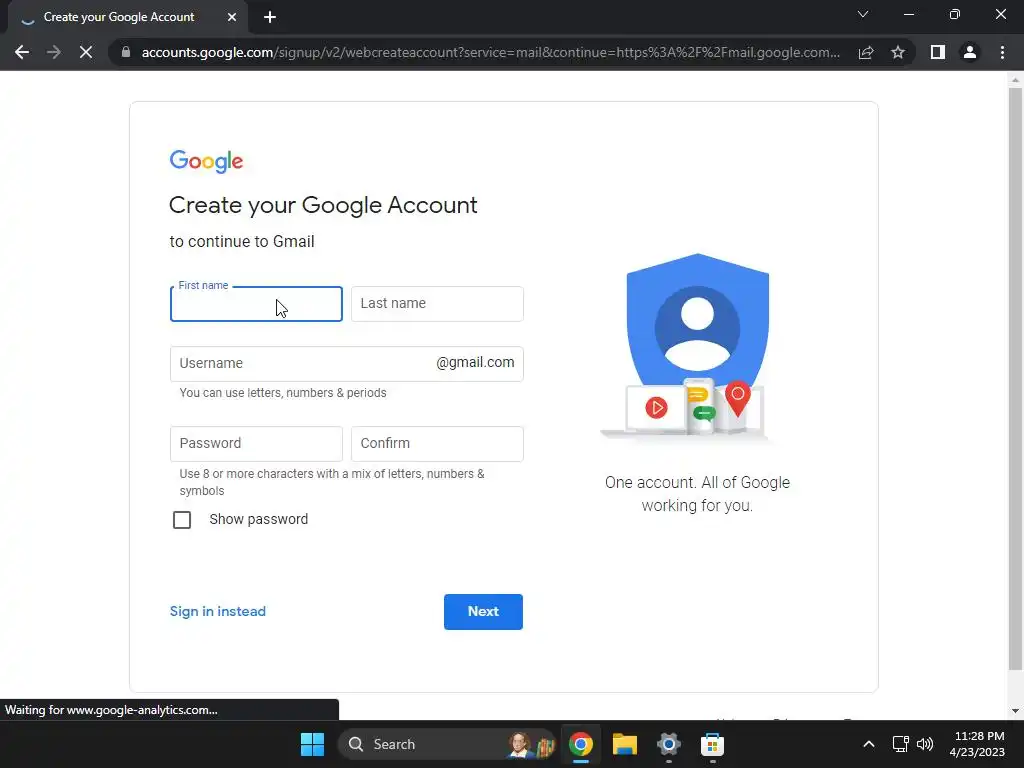
Task: View site information via the lock icon
Action: click(x=126, y=52)
